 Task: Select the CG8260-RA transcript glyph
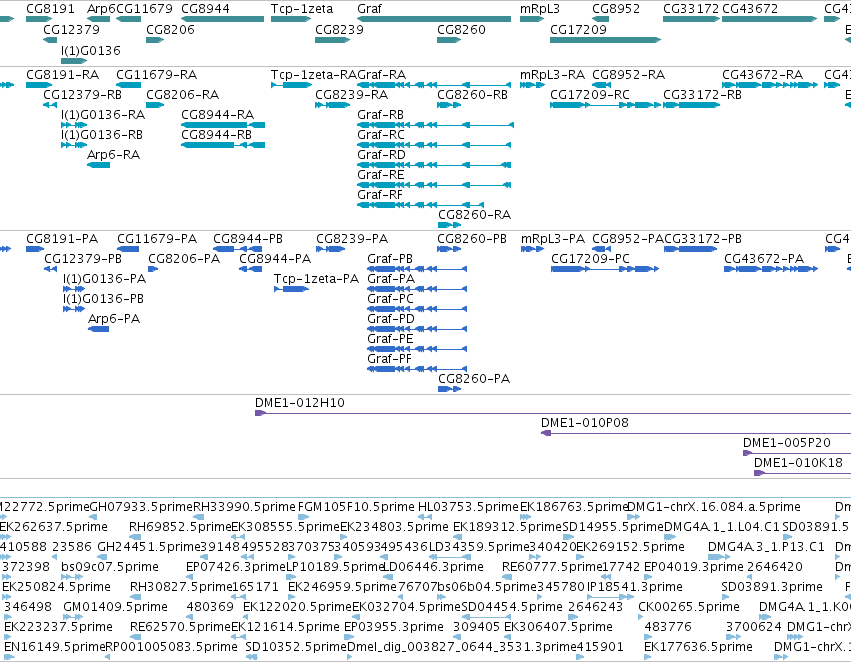click(x=449, y=225)
